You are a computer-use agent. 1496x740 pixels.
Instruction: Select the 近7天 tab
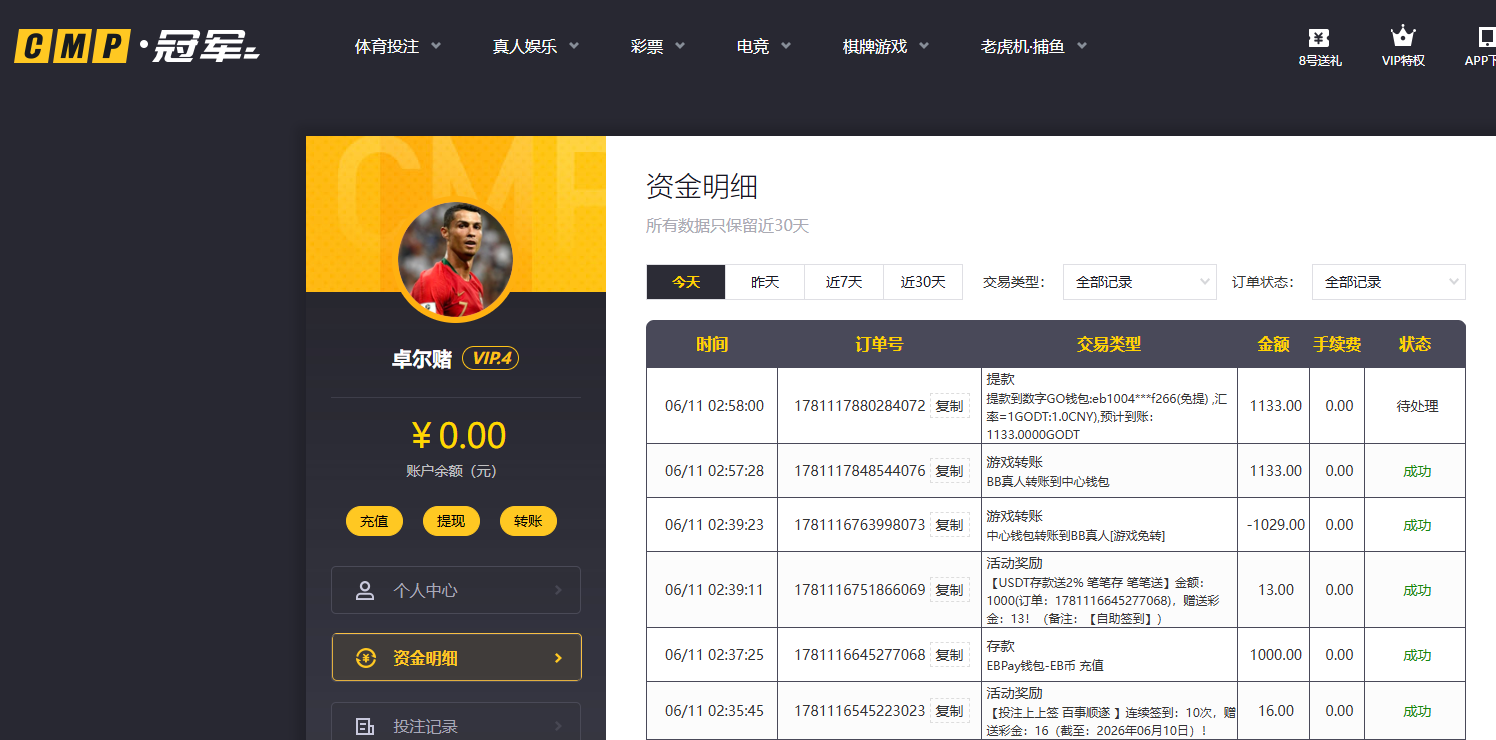click(x=844, y=282)
